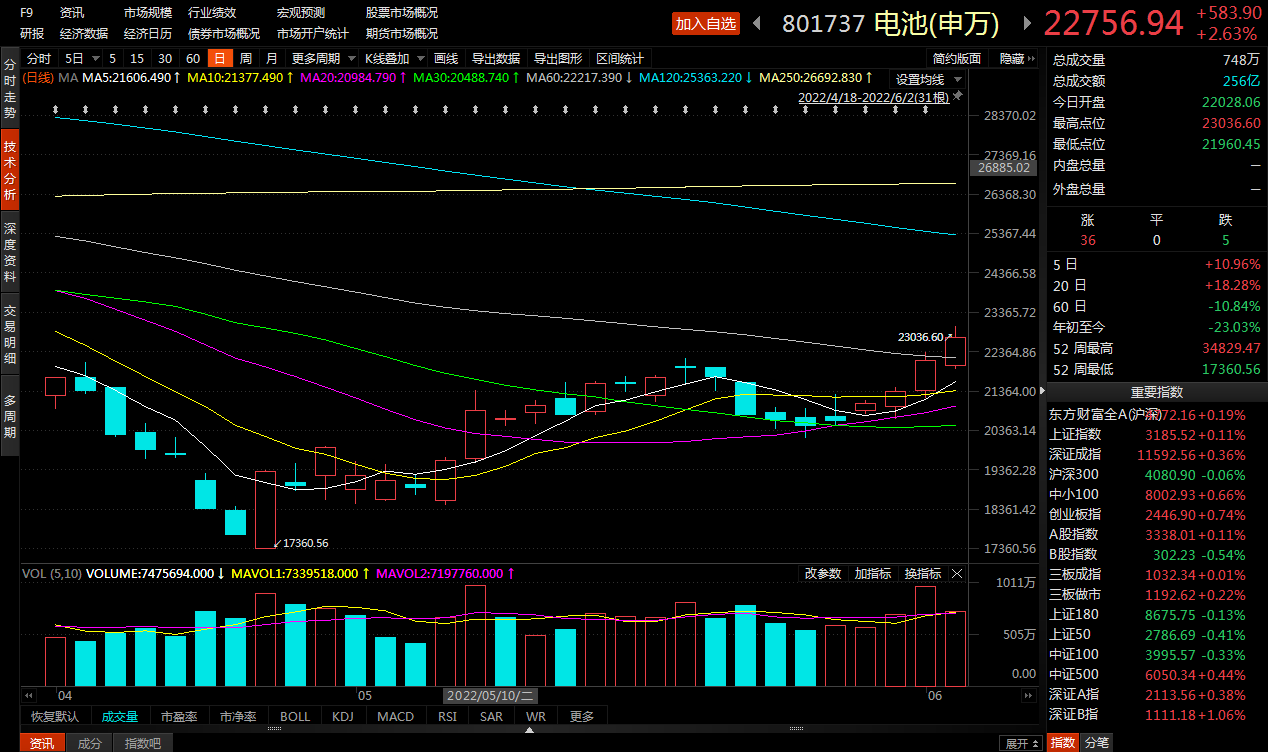Viewport: 1268px width, 752px height.
Task: Click the first event marker above chart
Action: [57, 108]
